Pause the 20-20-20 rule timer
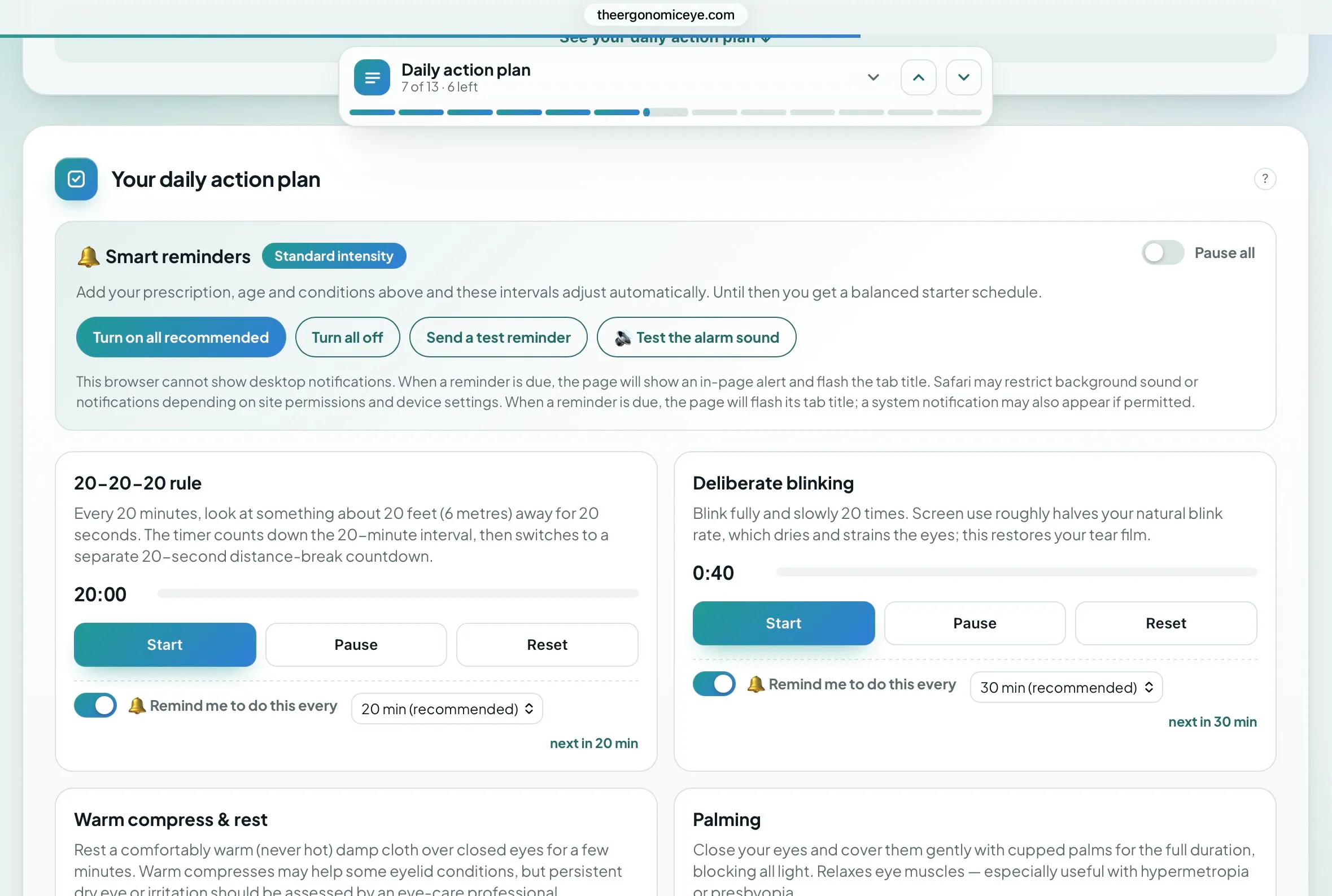The height and width of the screenshot is (896, 1332). tap(355, 645)
